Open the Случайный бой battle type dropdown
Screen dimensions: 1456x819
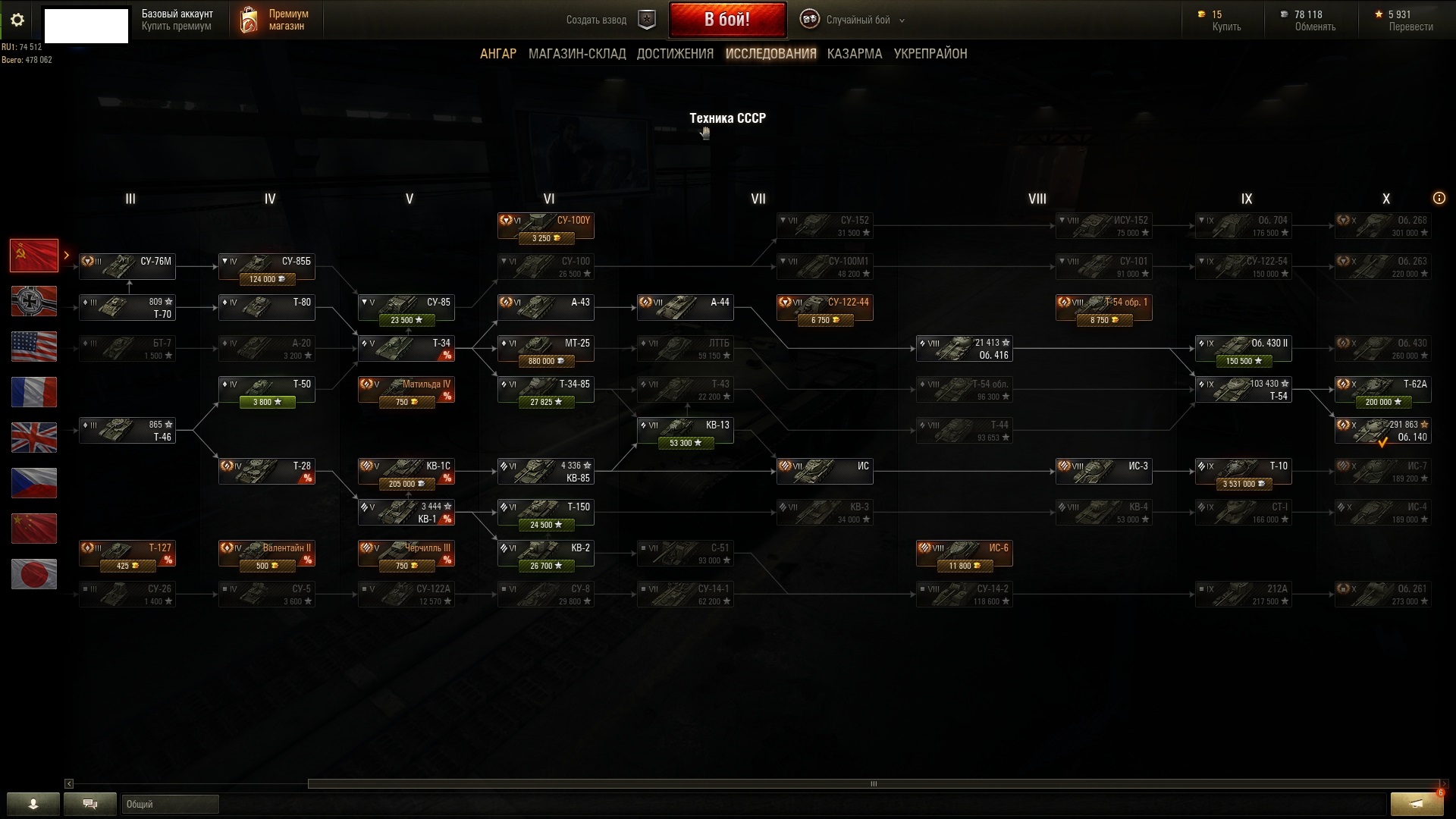[853, 20]
